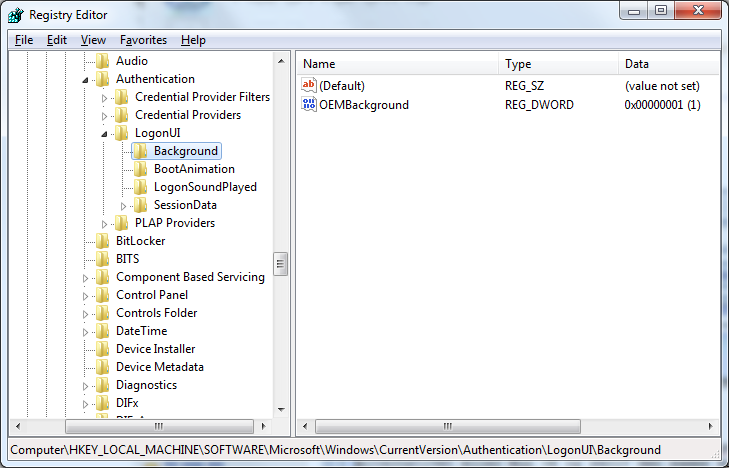Screen dimensions: 729x468
Task: Click the tree pane scroll left arrow
Action: [18, 426]
